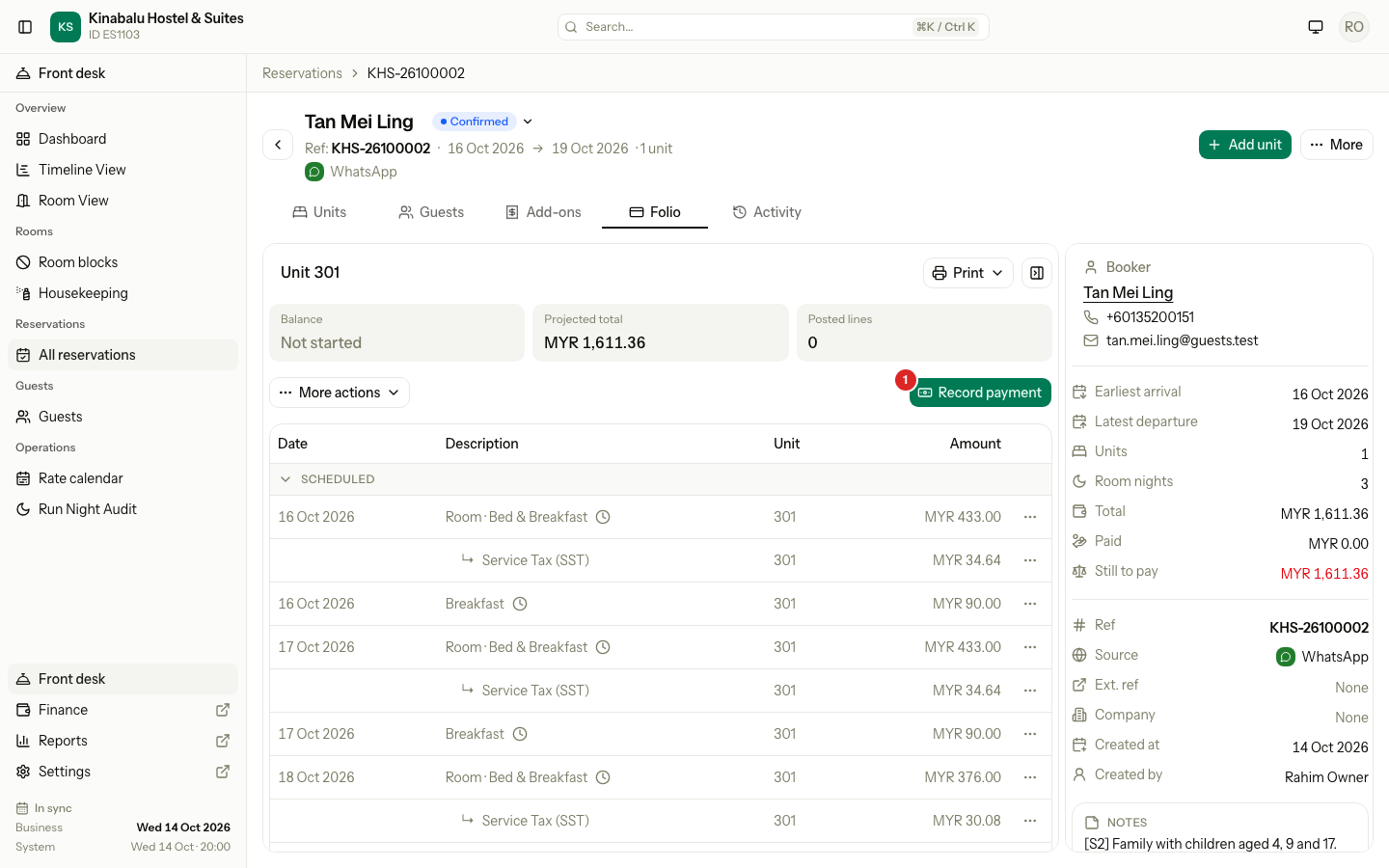Click Record payment button
The width and height of the screenshot is (1389, 868).
tap(980, 393)
